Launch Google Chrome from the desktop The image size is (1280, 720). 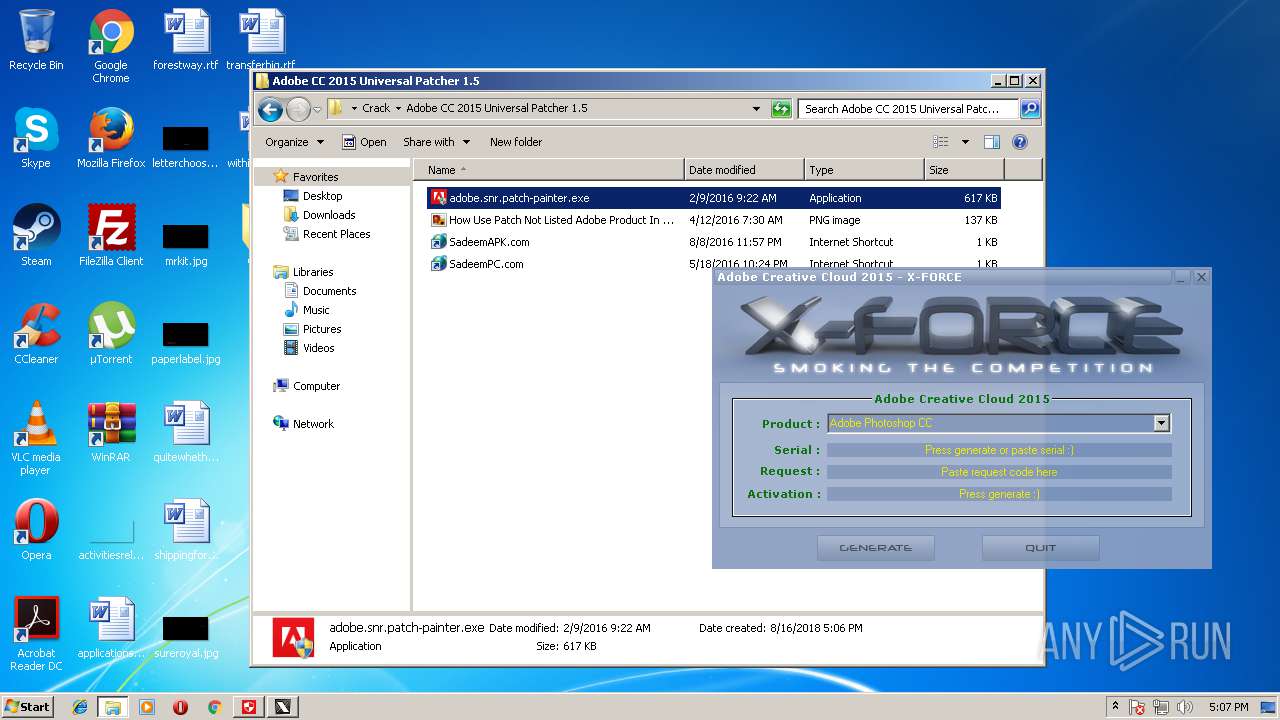click(x=111, y=46)
